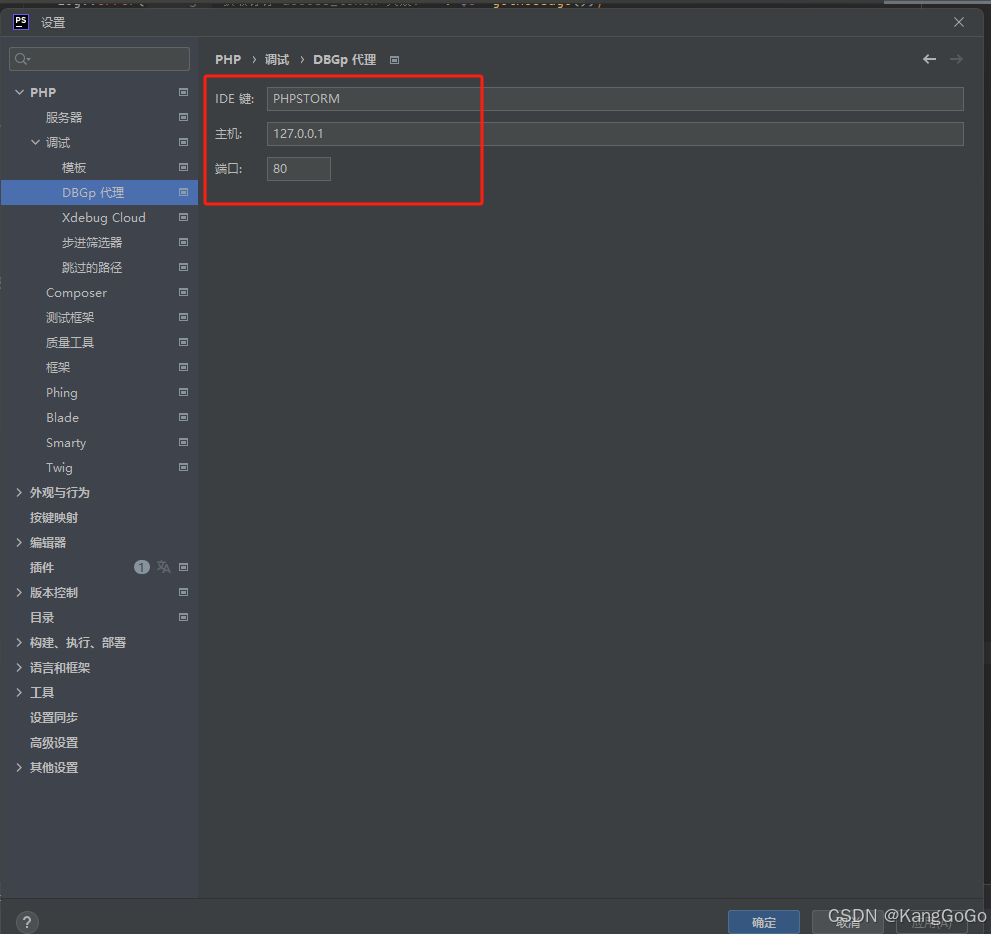
Task: Click 调试 in the breadcrumb
Action: pos(277,59)
